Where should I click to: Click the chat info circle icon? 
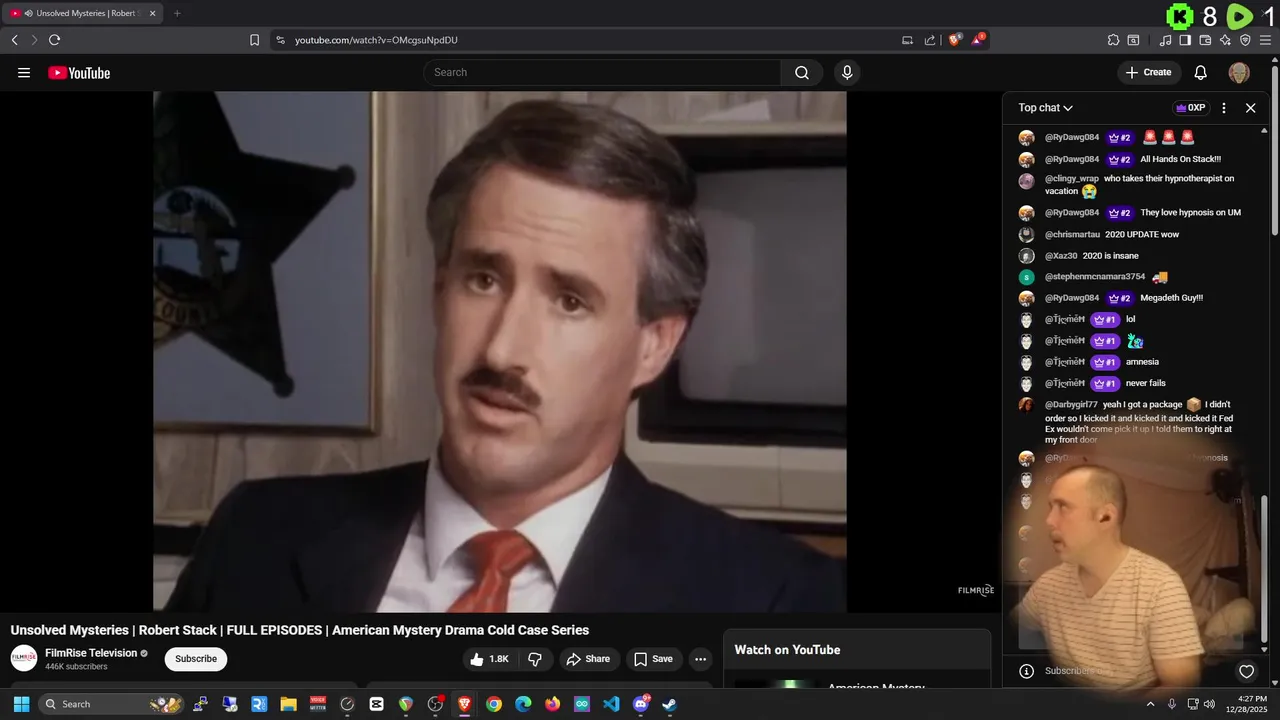coord(1026,671)
